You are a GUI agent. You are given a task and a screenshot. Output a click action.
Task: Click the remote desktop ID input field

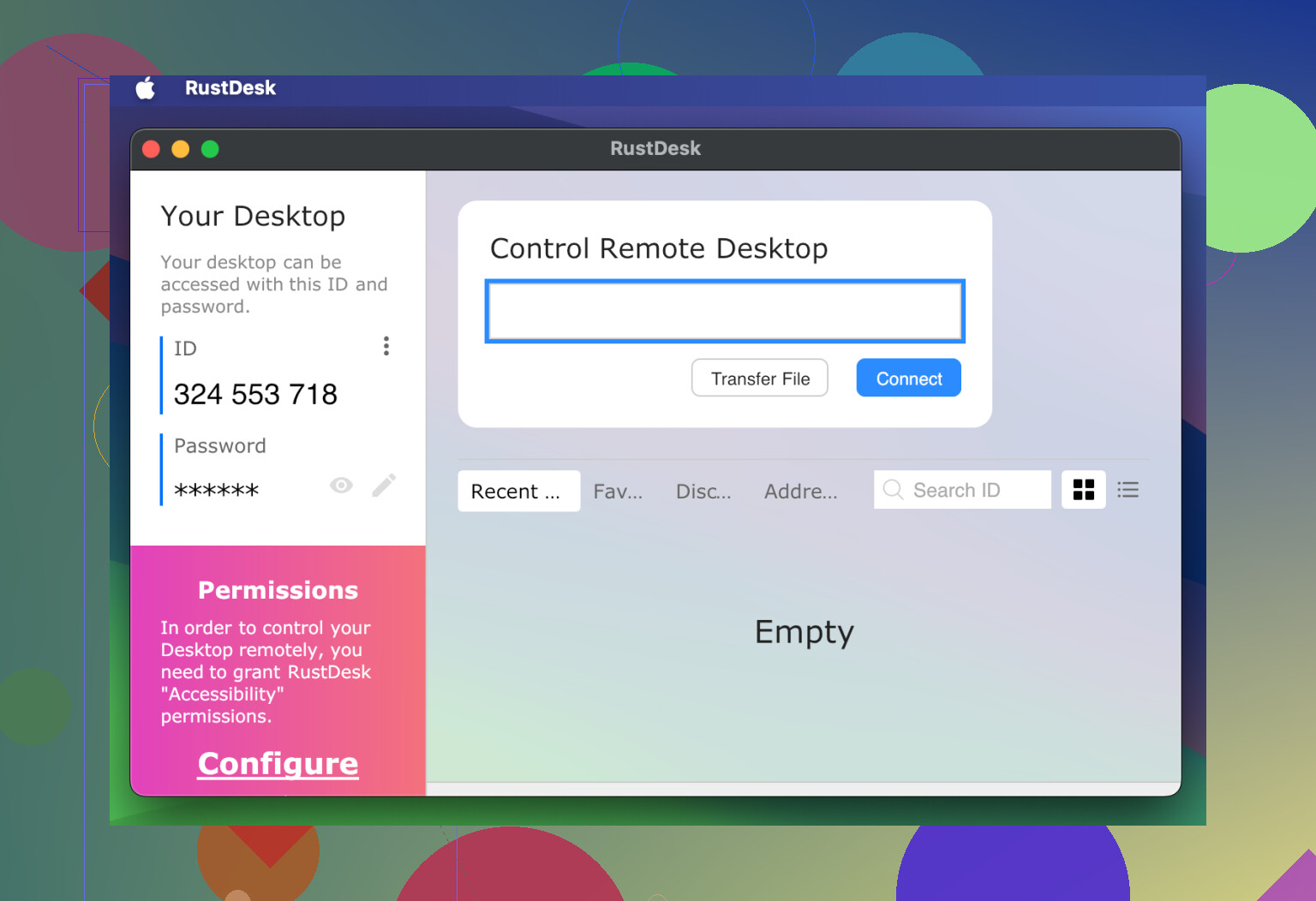pos(725,311)
